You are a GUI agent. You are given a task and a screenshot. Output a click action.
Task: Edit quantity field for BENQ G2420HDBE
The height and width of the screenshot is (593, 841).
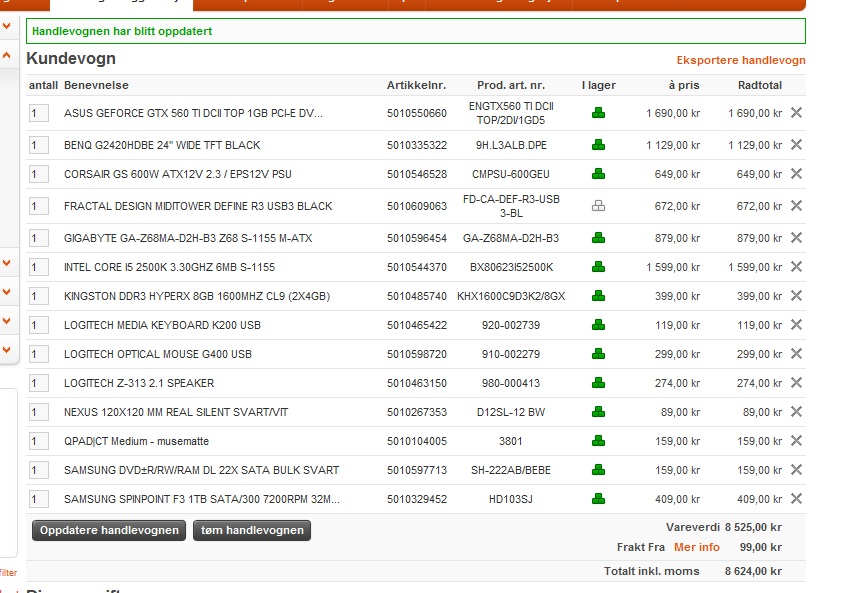39,145
